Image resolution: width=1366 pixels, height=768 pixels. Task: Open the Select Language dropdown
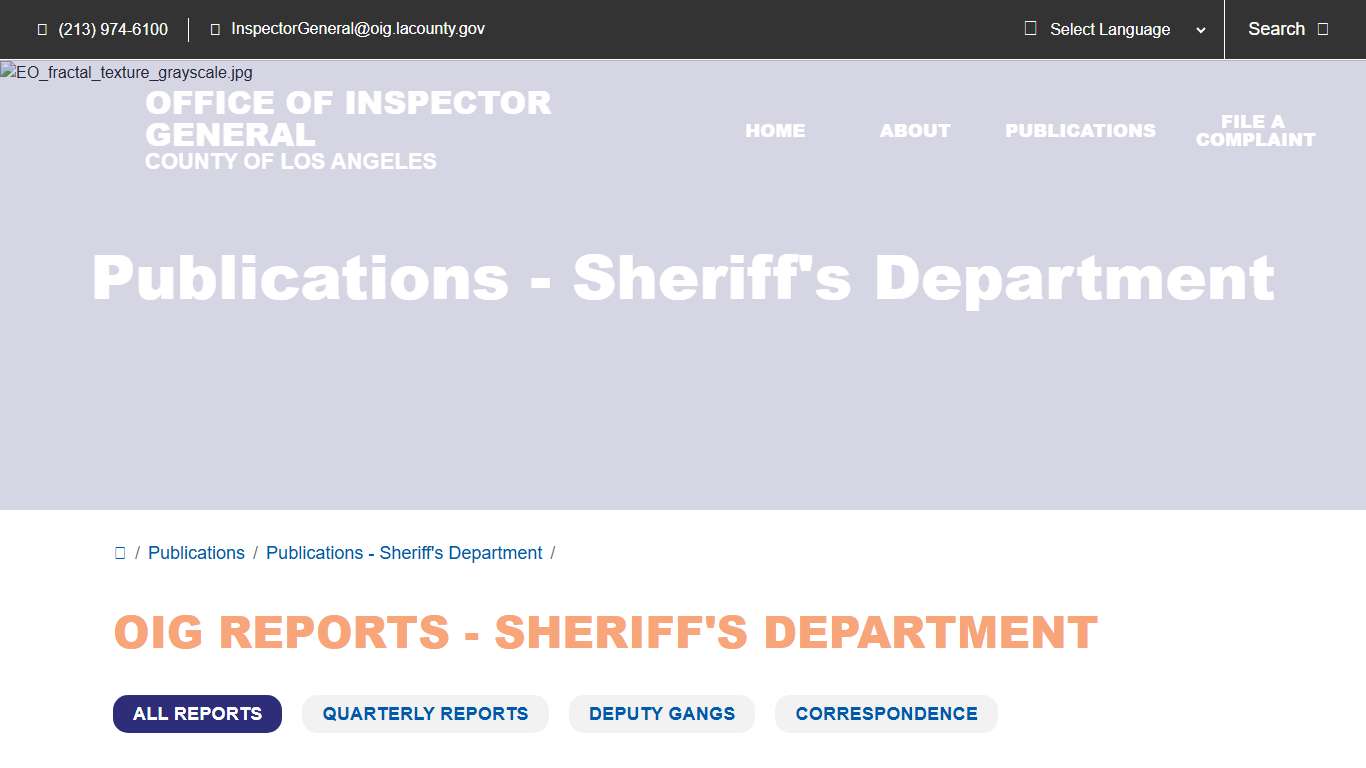1108,29
